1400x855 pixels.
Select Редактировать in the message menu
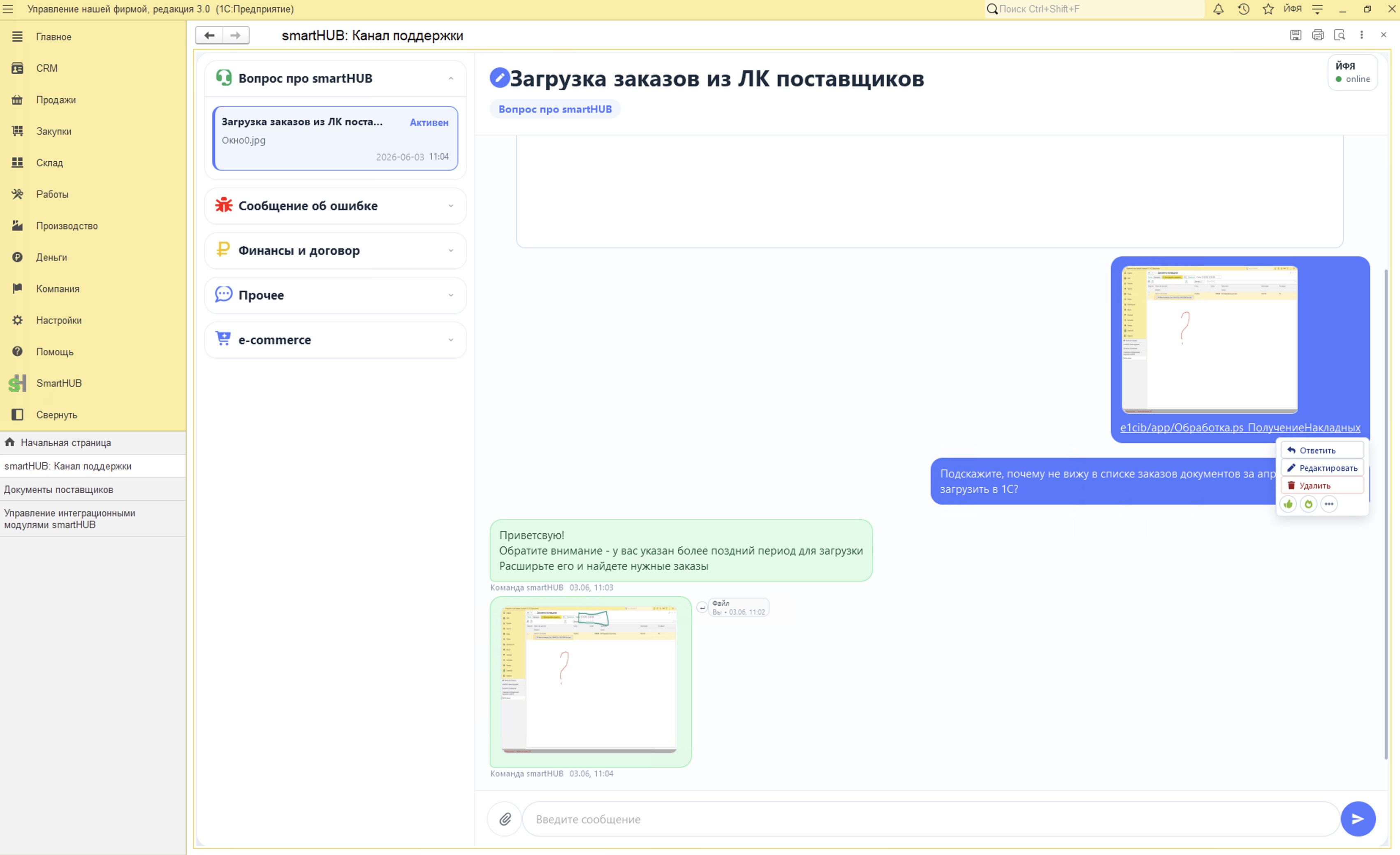pos(1322,468)
